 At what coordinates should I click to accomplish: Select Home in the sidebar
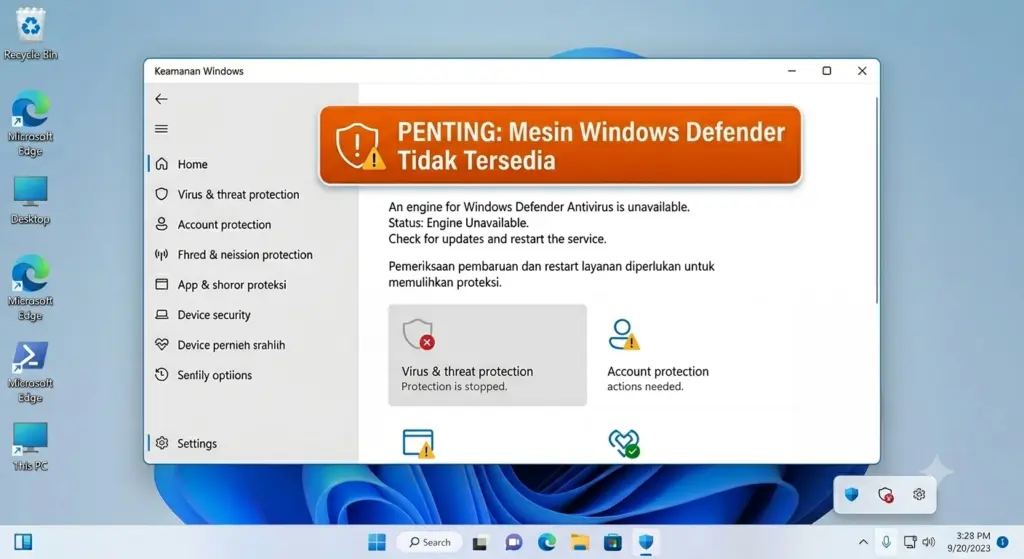[x=193, y=164]
